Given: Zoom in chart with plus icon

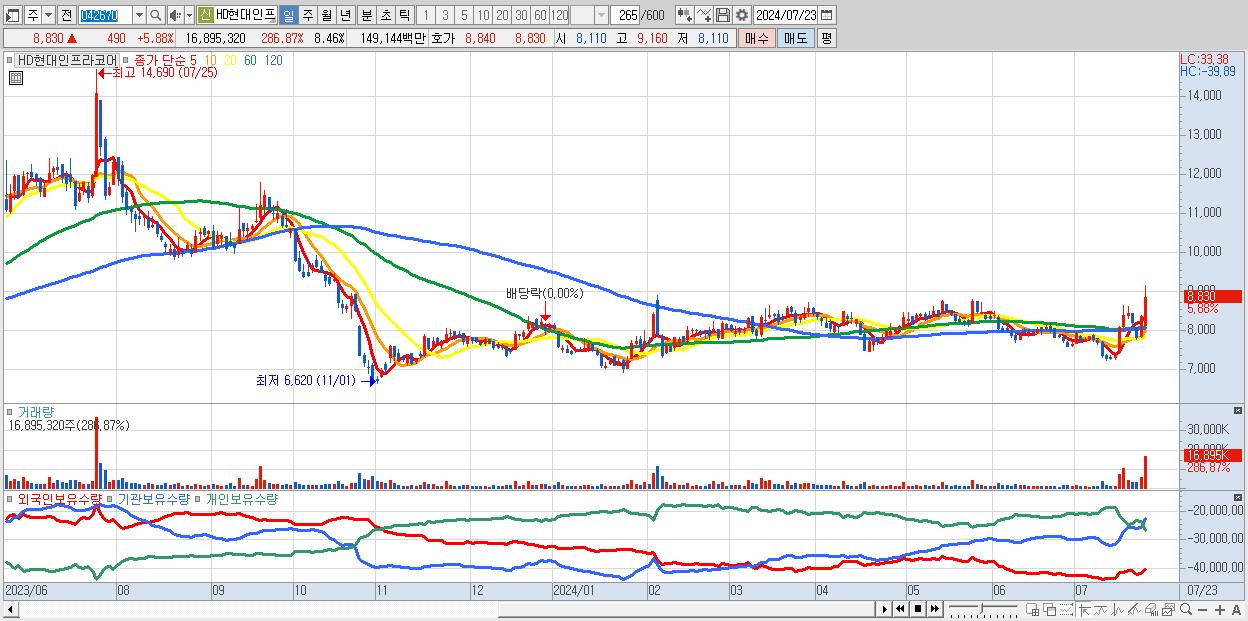Looking at the screenshot, I should tap(1220, 609).
